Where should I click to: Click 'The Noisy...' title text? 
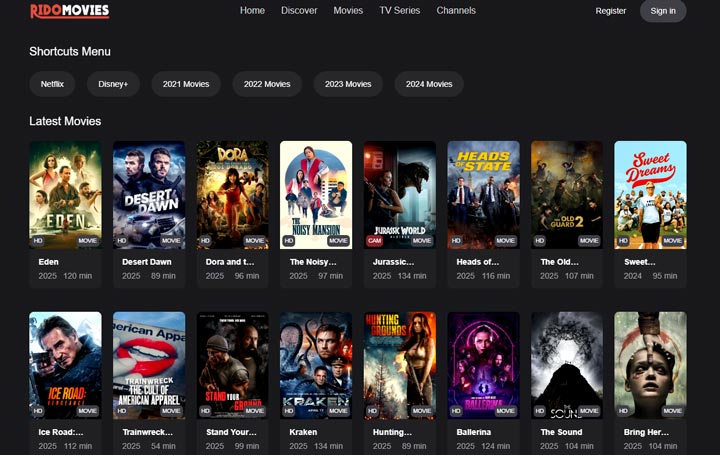(313, 262)
